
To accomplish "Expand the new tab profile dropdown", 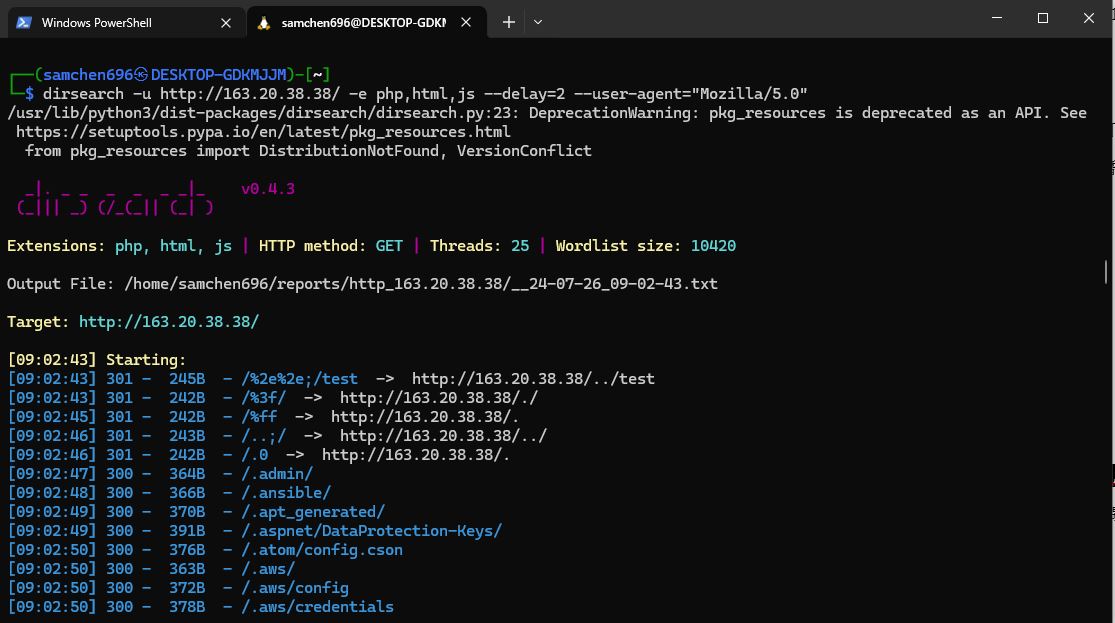I will [538, 22].
